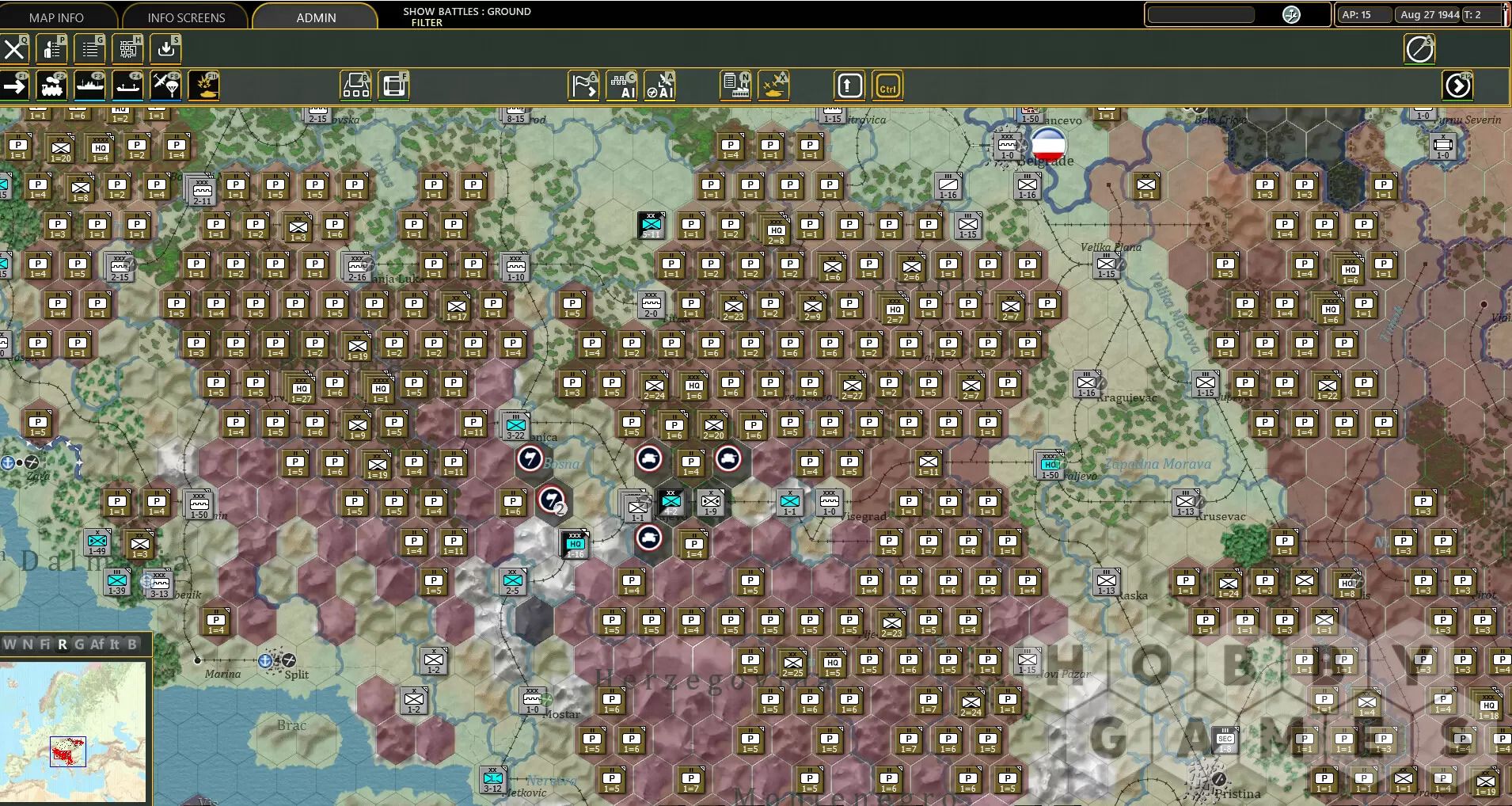Click the circled pencil icon top right
Screen dimensions: 1512x806
tap(1420, 49)
